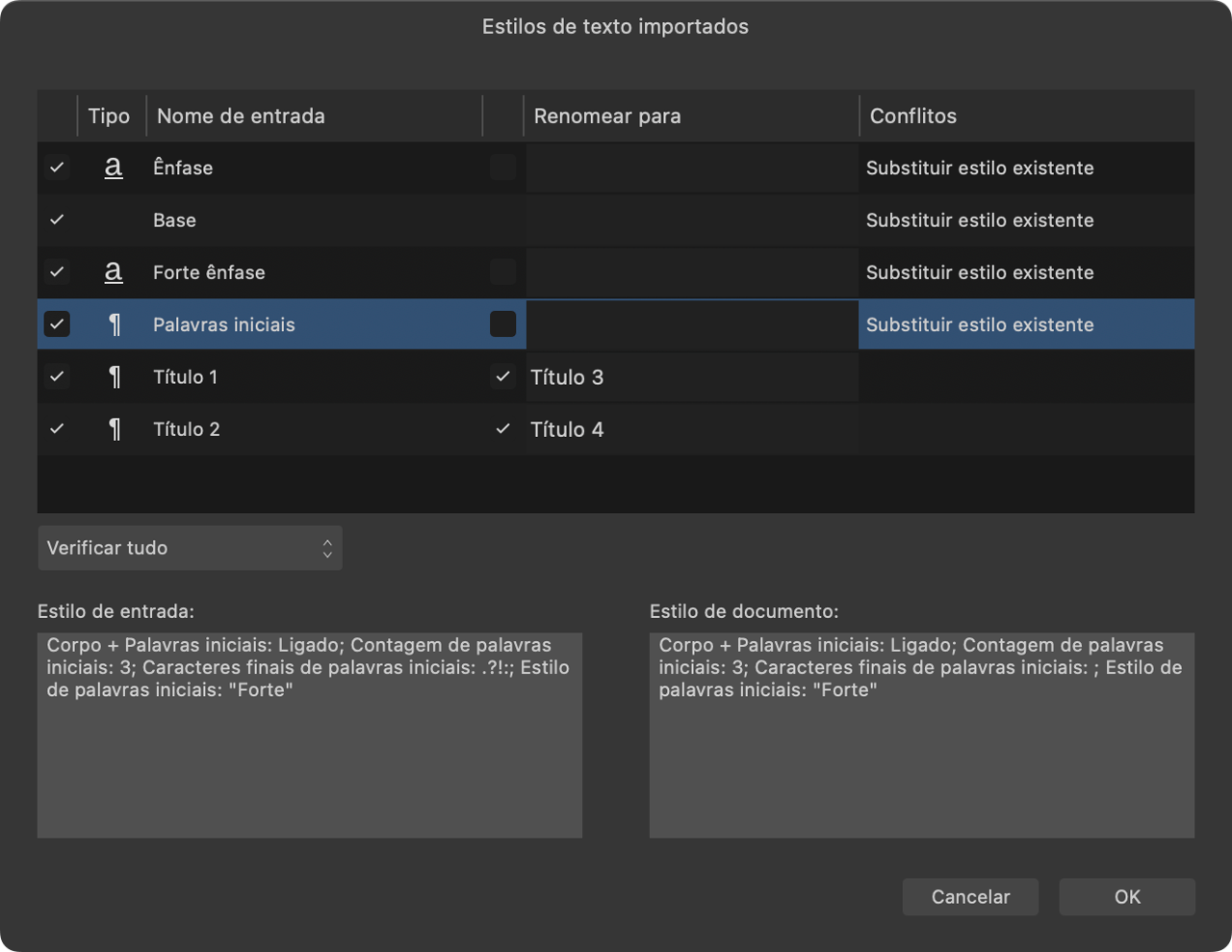This screenshot has width=1232, height=952.
Task: Uncheck the import checkbox for Ênfase
Action: (57, 167)
